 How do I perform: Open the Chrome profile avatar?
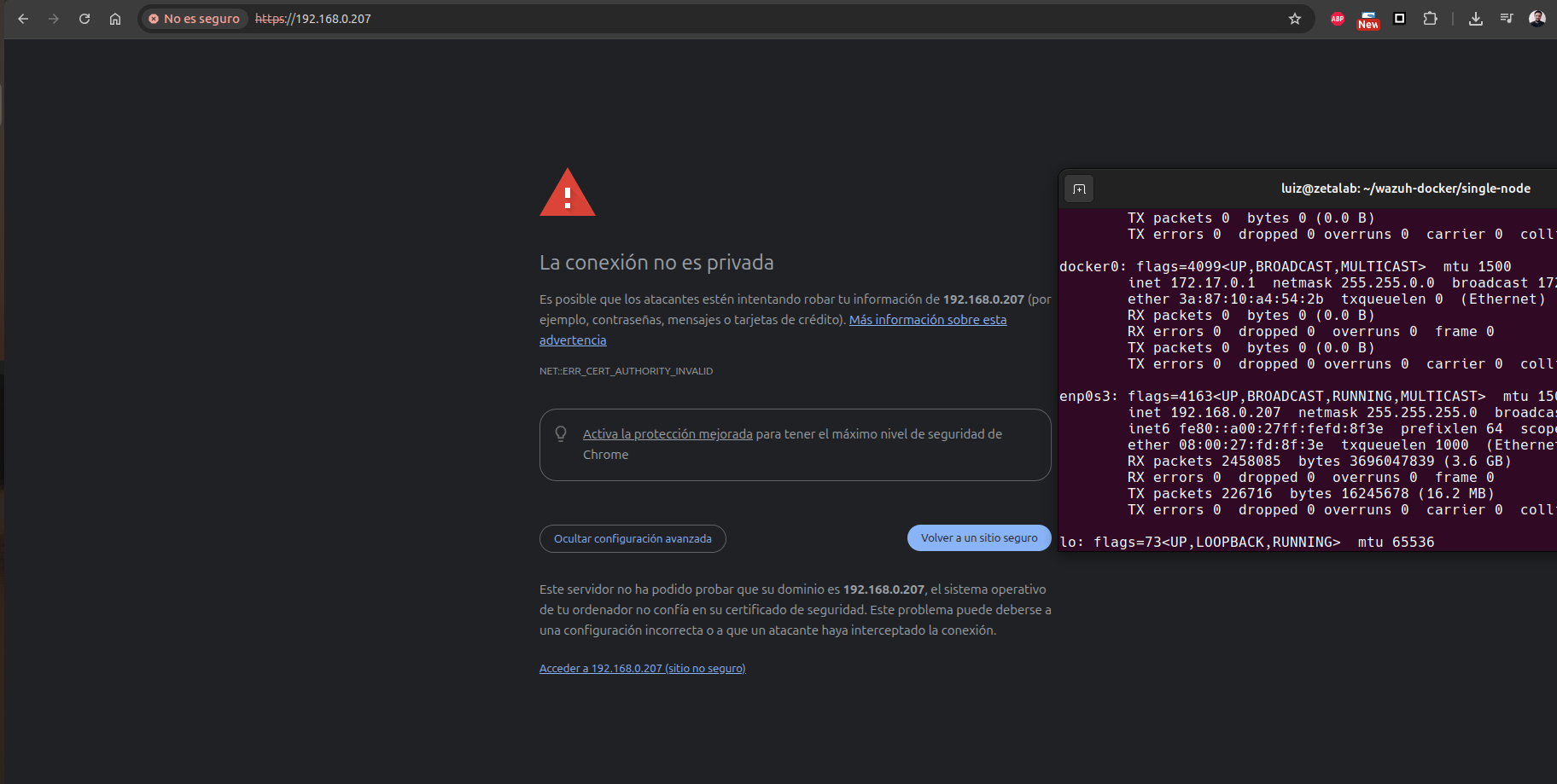(x=1537, y=19)
